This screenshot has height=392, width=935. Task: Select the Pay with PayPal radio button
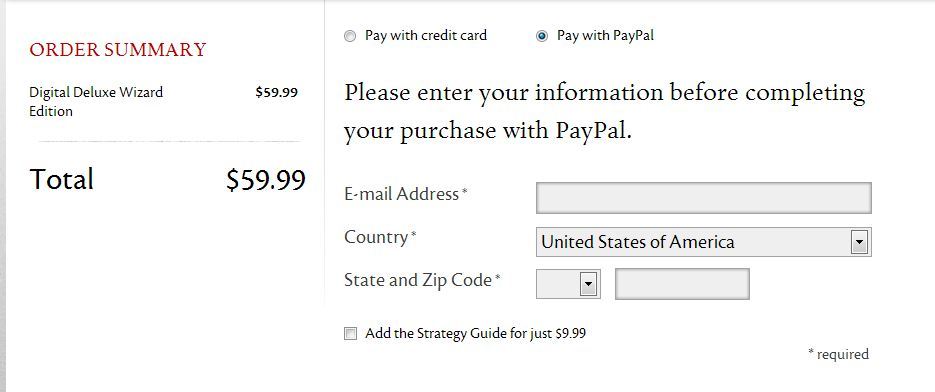pos(542,36)
